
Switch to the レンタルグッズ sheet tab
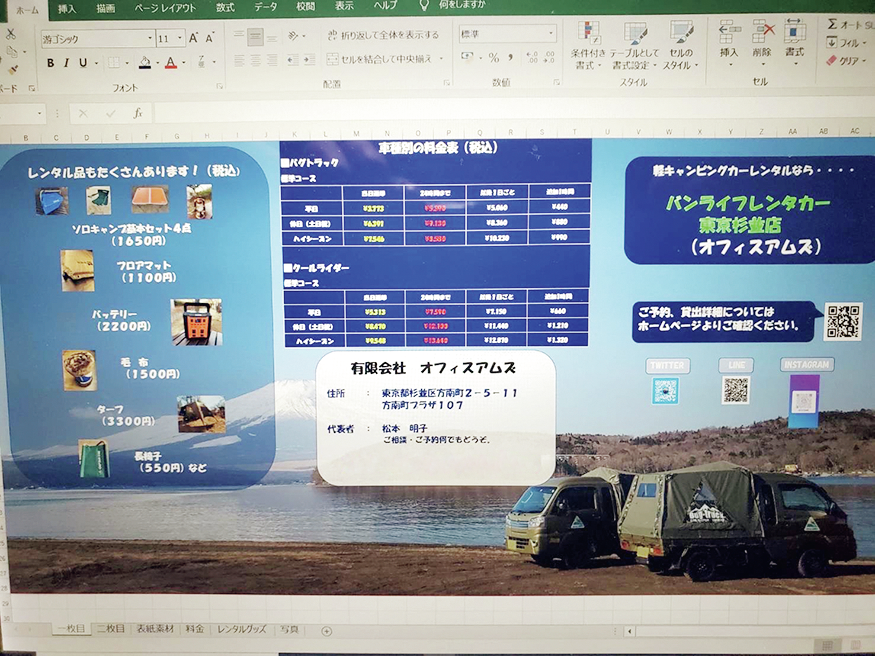click(x=242, y=629)
